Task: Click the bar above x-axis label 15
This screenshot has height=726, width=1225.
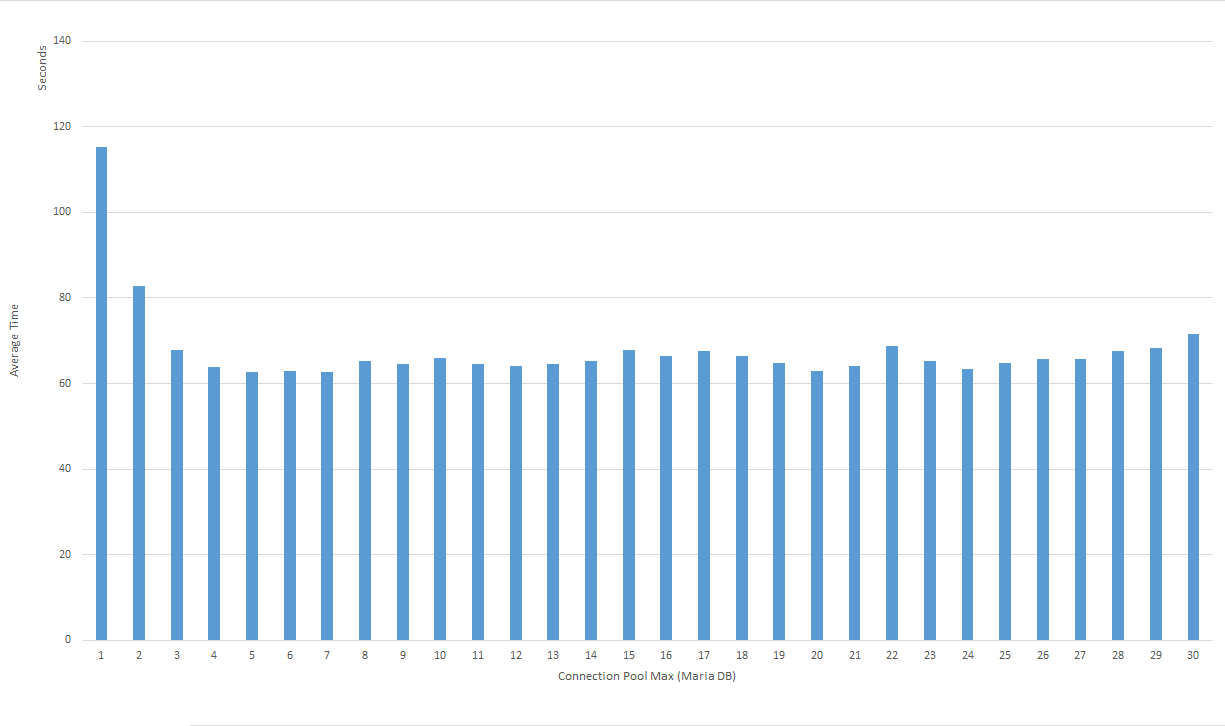Action: click(628, 494)
